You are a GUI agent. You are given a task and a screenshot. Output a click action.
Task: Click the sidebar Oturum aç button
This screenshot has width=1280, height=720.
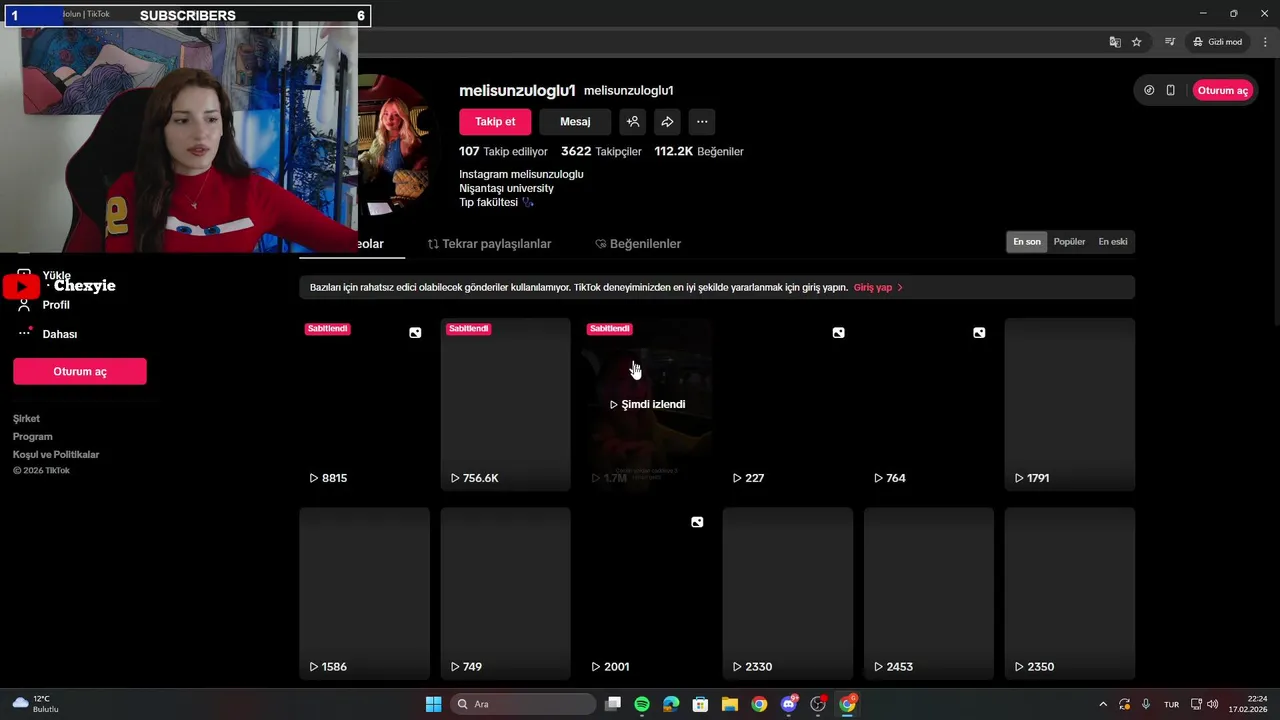(x=80, y=371)
